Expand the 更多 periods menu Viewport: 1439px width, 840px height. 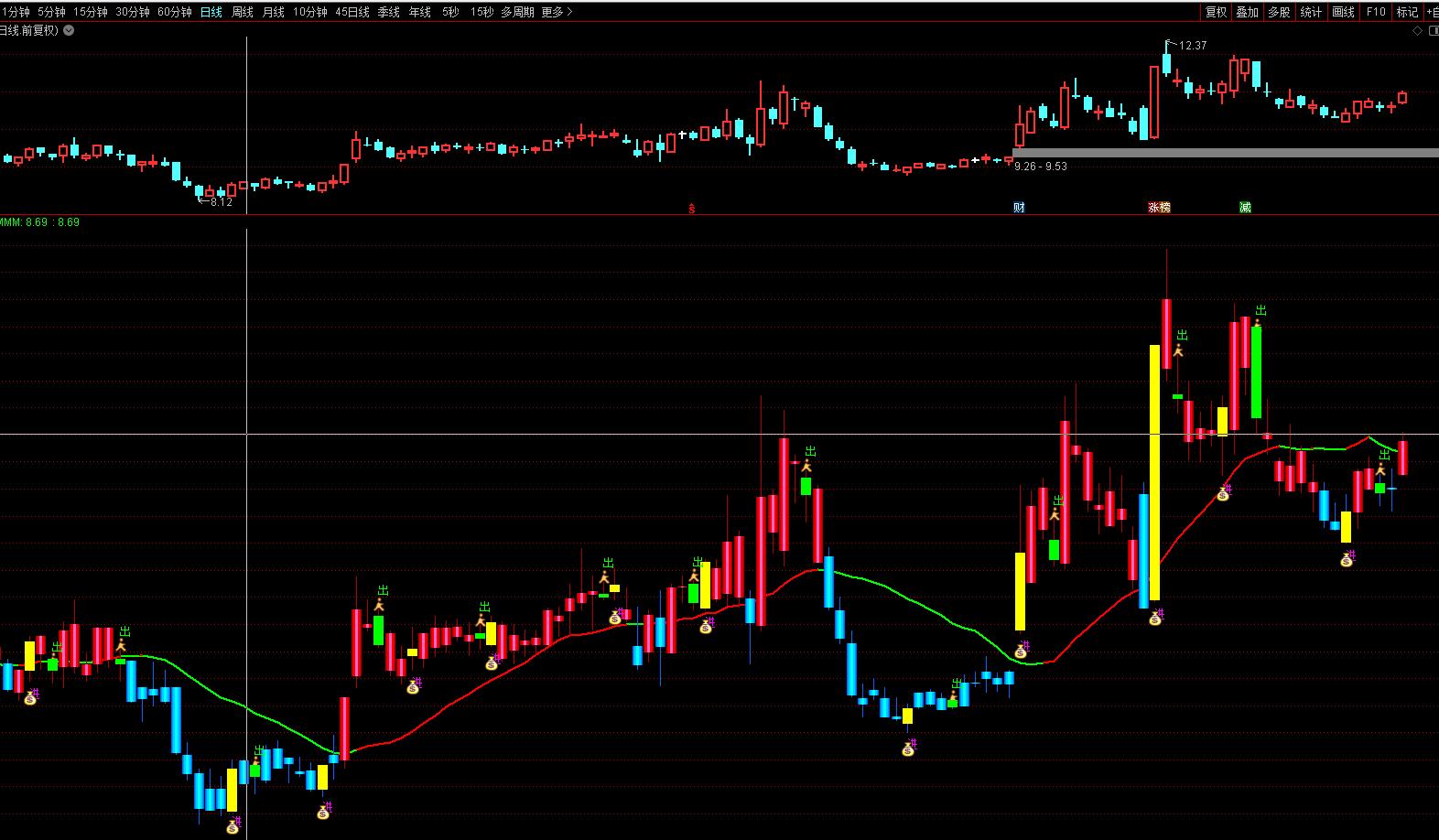tap(557, 12)
